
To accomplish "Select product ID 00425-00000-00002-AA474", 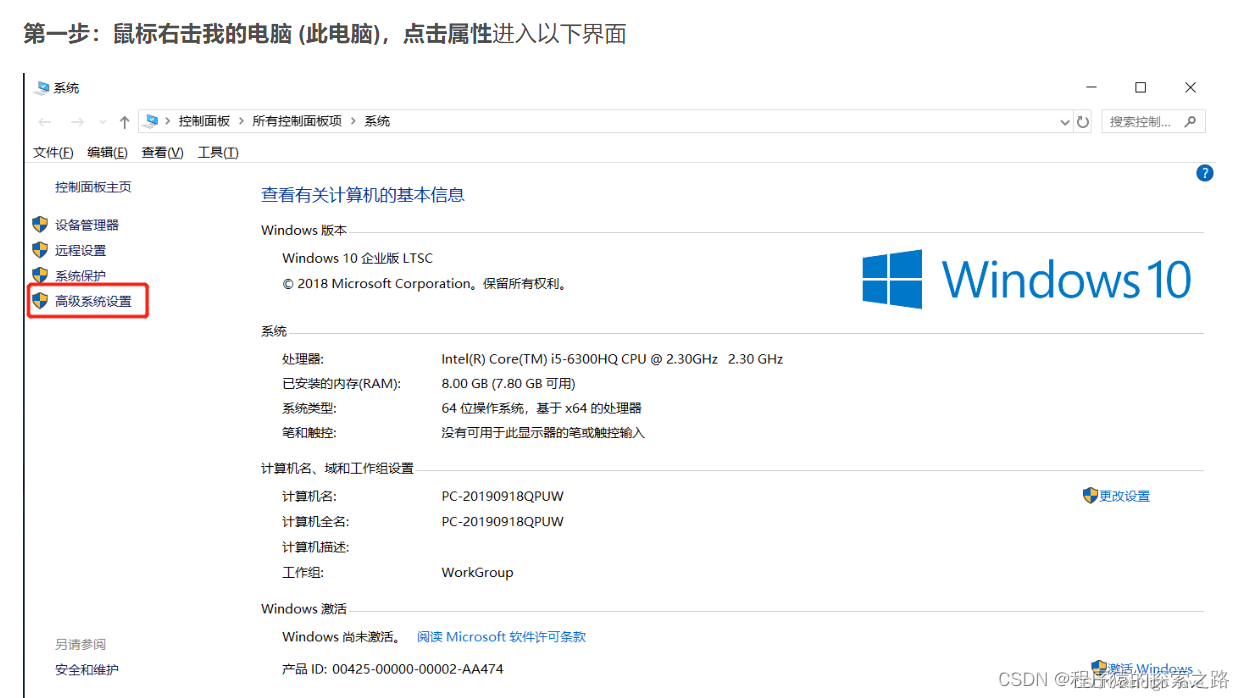I will 418,669.
